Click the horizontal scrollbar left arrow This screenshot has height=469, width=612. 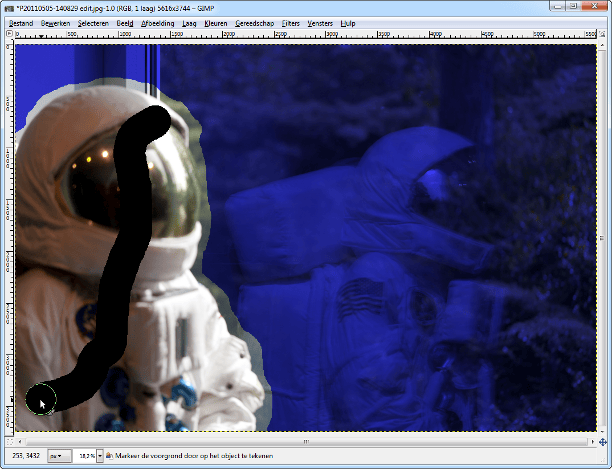[20, 442]
